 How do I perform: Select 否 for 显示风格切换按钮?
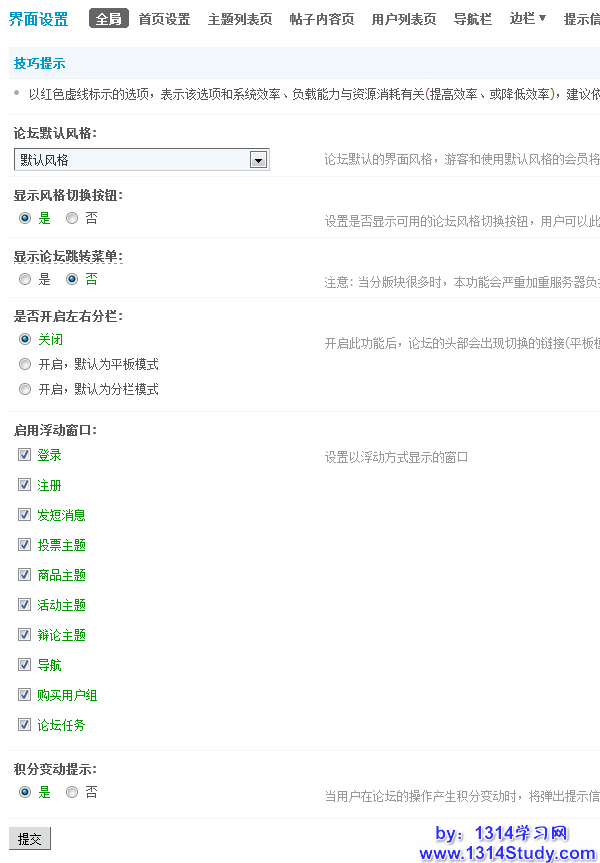point(72,218)
